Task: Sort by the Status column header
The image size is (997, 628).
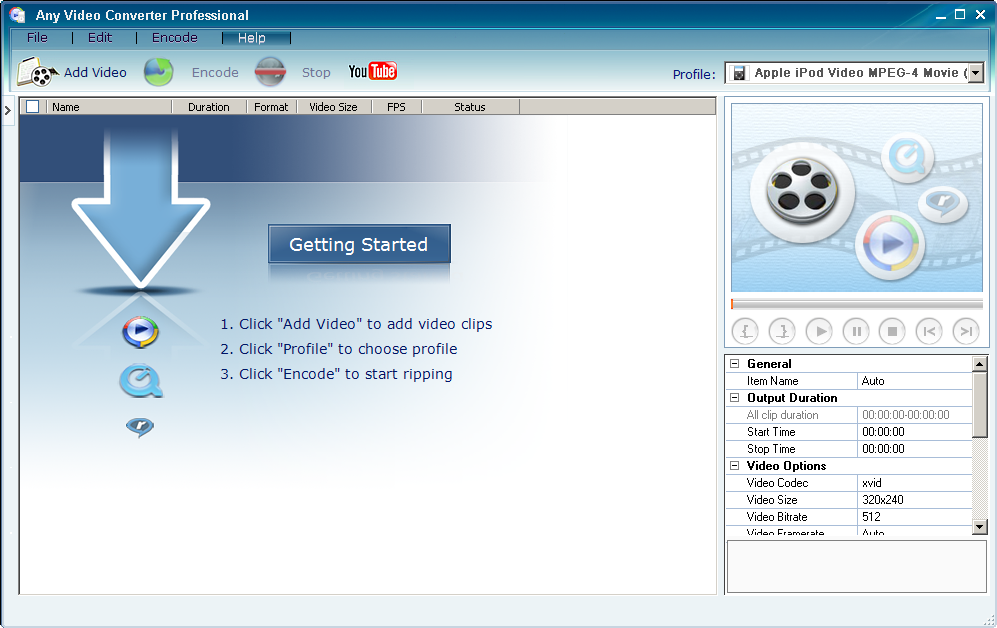Action: pos(471,107)
